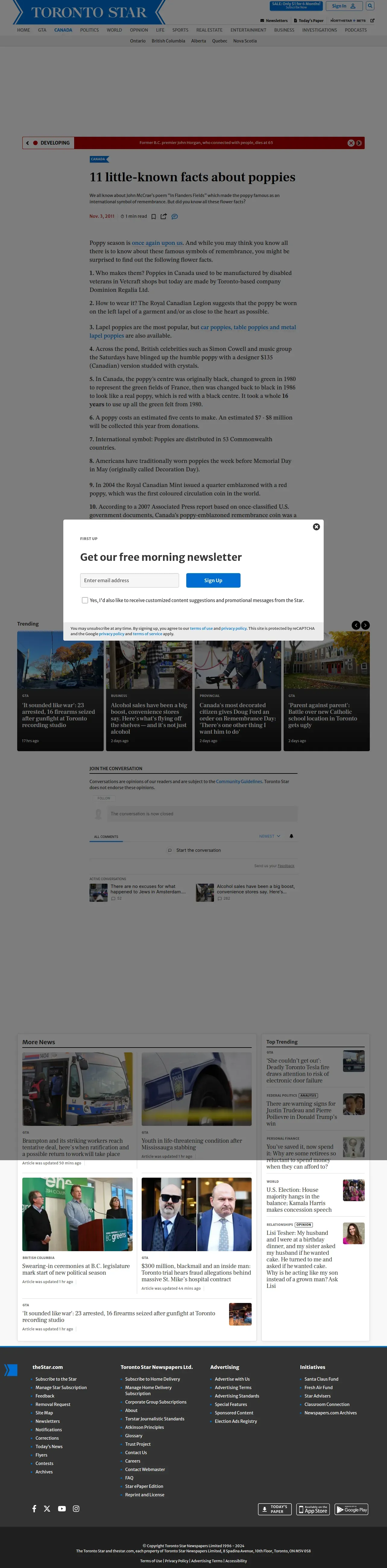Open trending 'It sounded like war' card
Image resolution: width=387 pixels, height=1568 pixels.
[x=60, y=691]
